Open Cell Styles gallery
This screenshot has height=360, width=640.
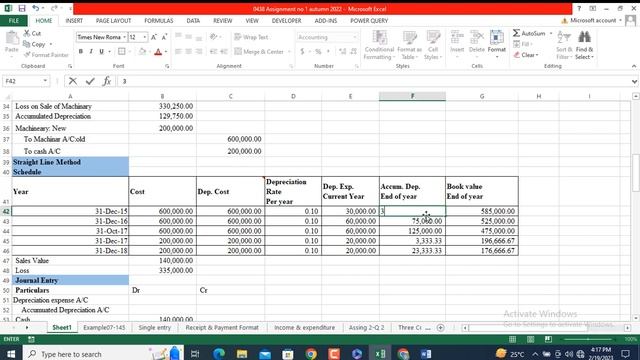pos(433,45)
